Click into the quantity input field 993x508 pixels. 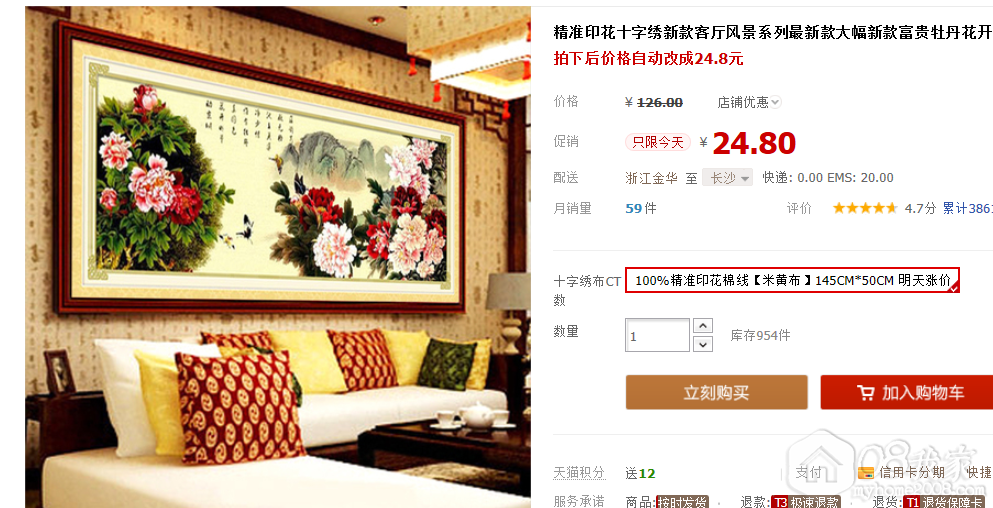click(x=657, y=335)
